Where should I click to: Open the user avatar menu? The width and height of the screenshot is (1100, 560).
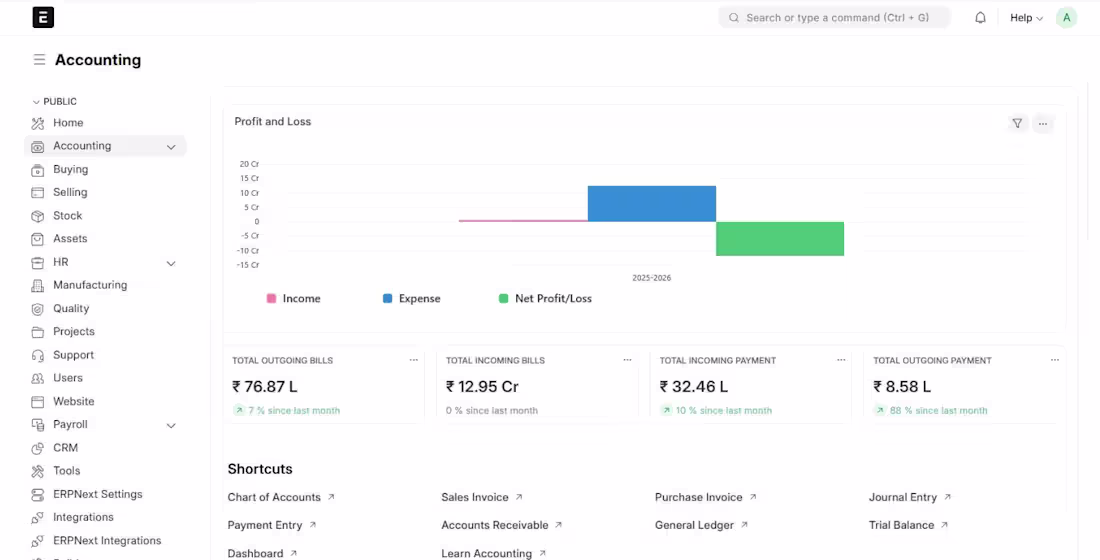click(1066, 18)
